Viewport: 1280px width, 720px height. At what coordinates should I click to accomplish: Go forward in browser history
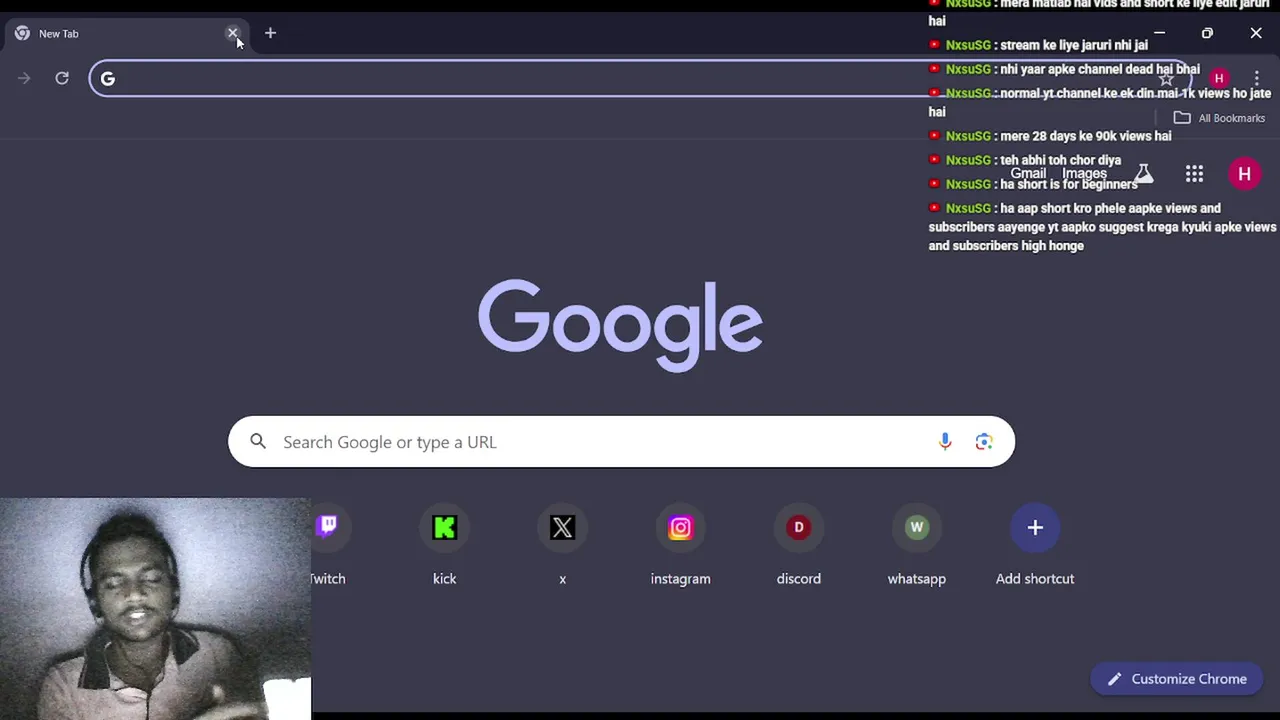point(24,78)
